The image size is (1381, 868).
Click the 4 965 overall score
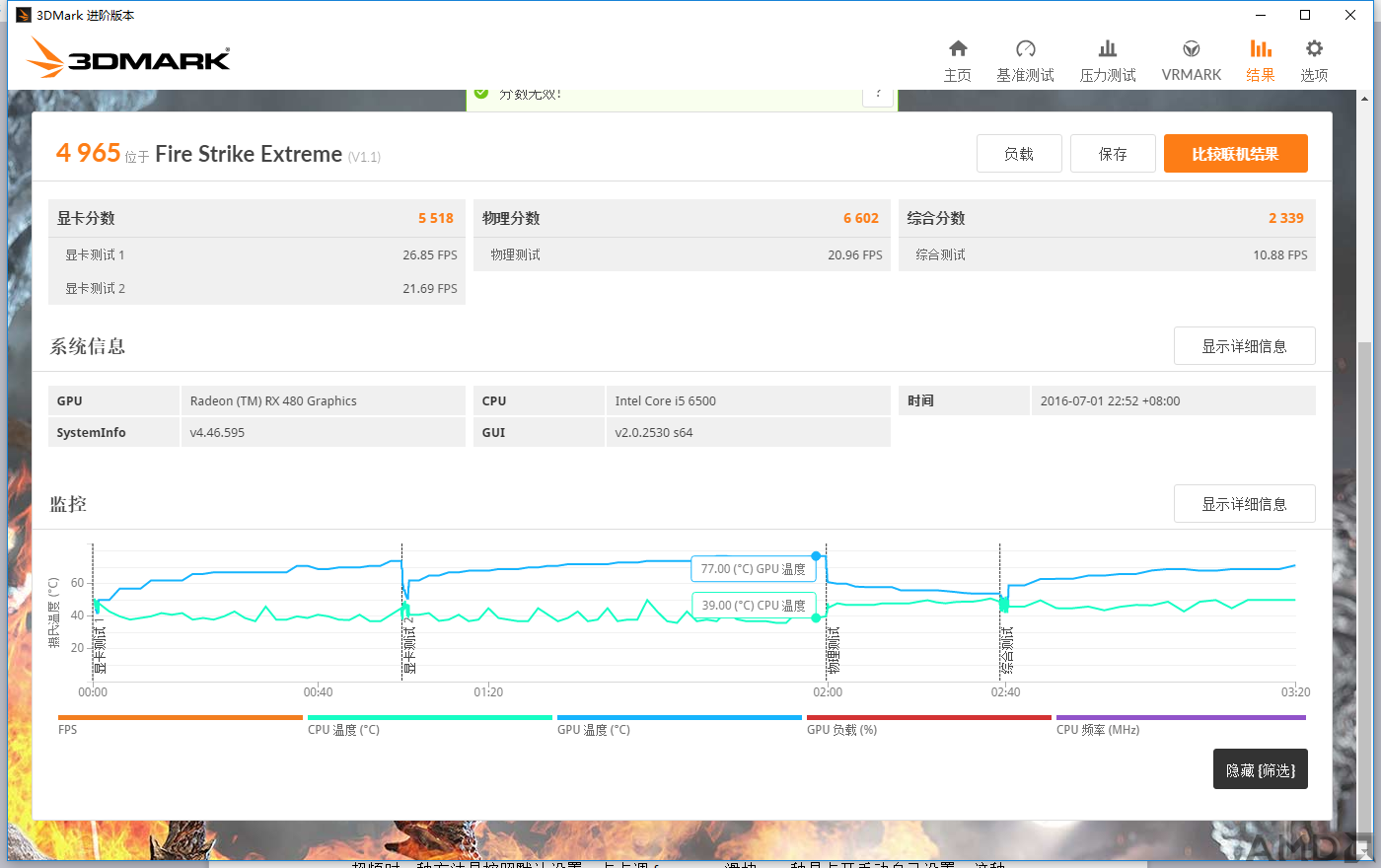pyautogui.click(x=88, y=153)
